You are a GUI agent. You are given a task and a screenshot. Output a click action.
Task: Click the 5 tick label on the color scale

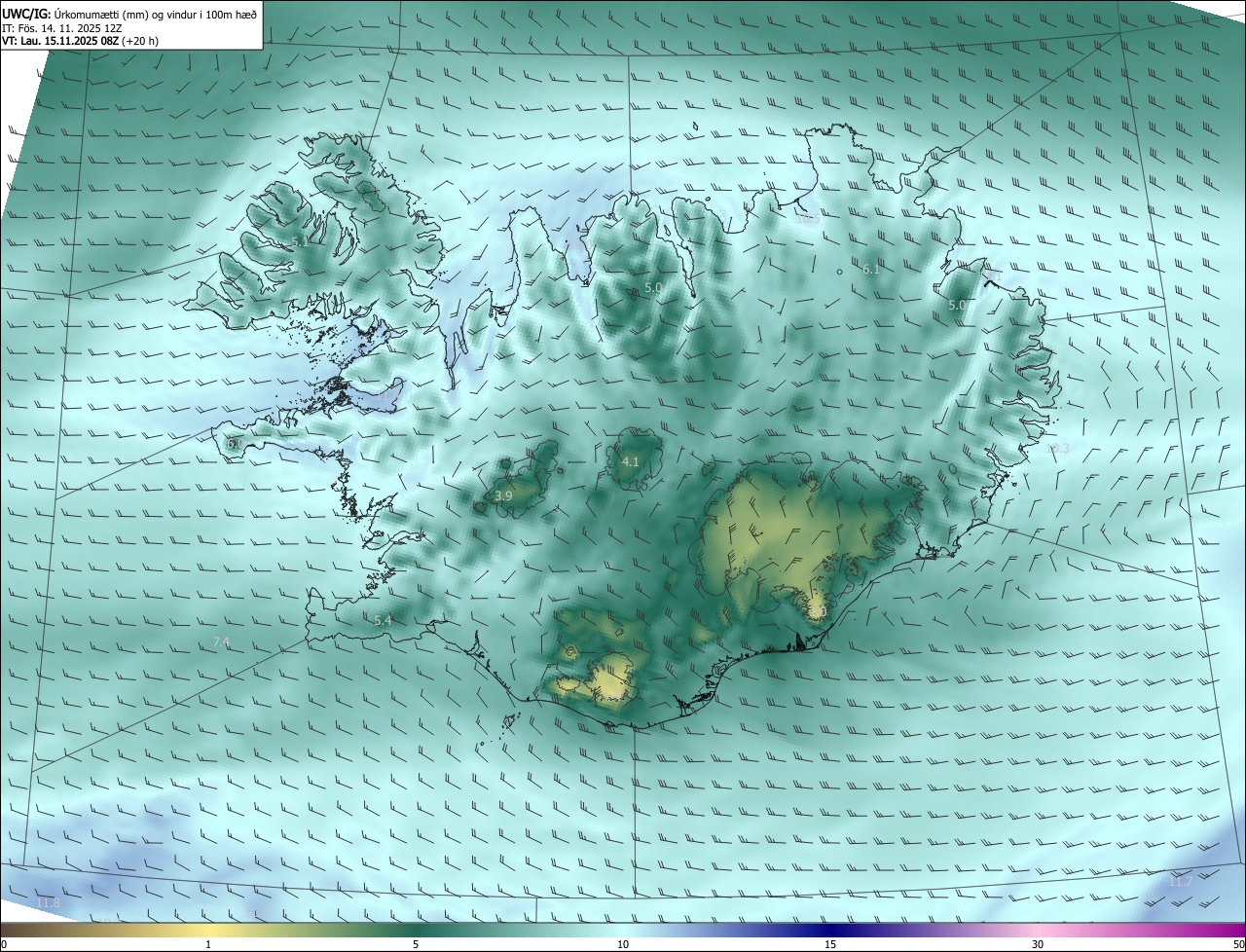click(x=416, y=945)
